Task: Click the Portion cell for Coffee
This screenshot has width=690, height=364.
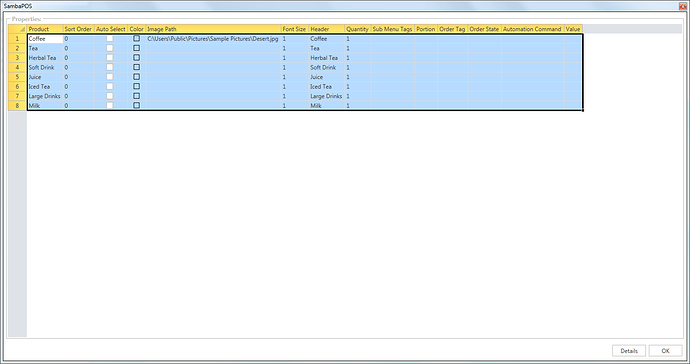Action: coord(426,39)
